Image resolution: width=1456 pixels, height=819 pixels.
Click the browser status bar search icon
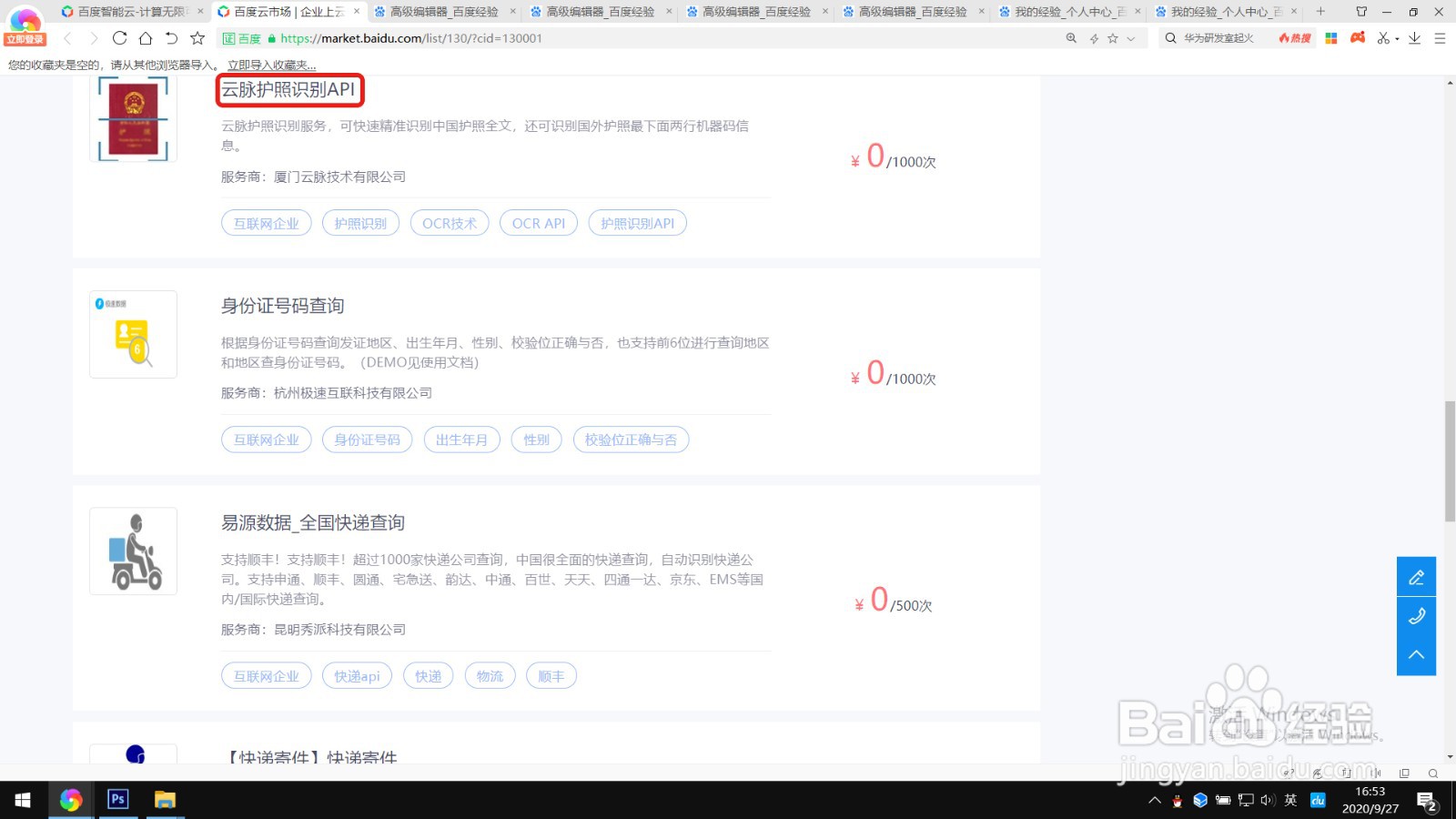point(1433,773)
